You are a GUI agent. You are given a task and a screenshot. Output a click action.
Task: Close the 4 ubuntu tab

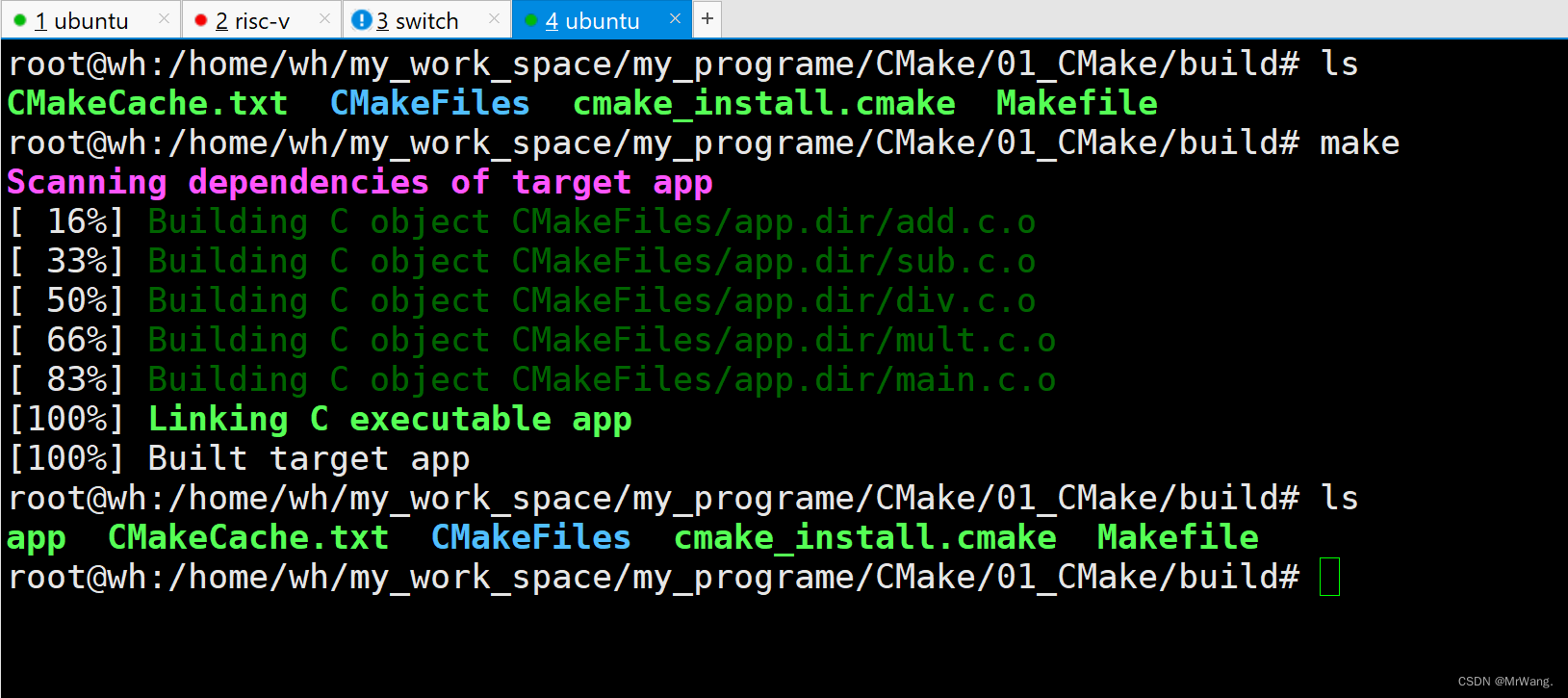click(675, 18)
